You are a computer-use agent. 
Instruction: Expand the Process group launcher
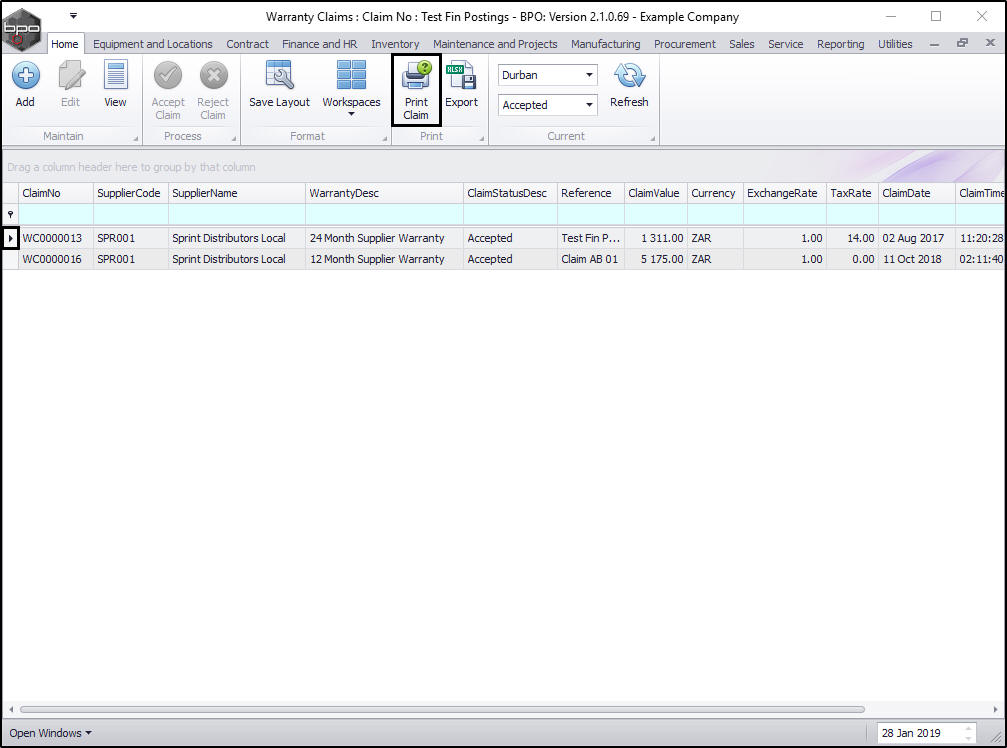coord(234,139)
